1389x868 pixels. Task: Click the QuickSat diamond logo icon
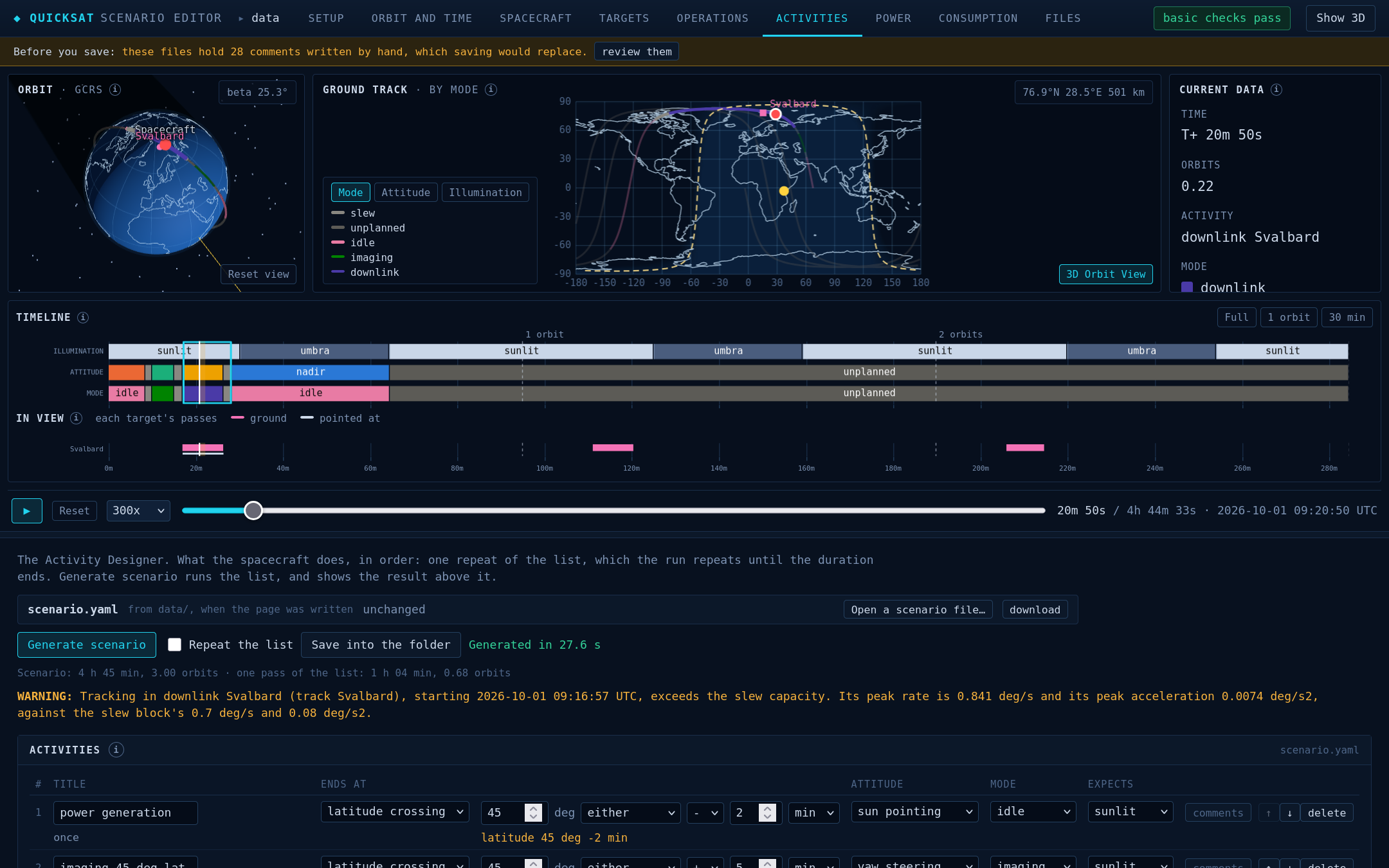tap(17, 18)
